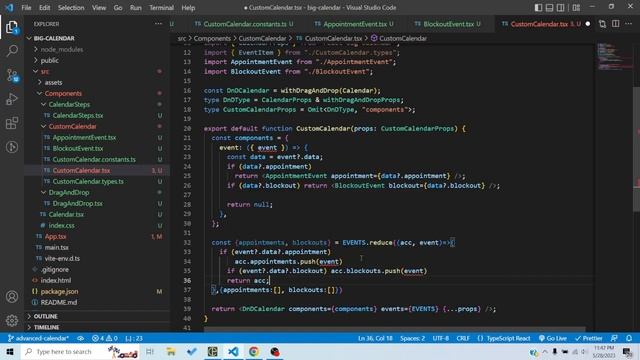The image size is (640, 360).
Task: Open editor more actions ellipsis menu
Action: pyautogui.click(x=629, y=24)
